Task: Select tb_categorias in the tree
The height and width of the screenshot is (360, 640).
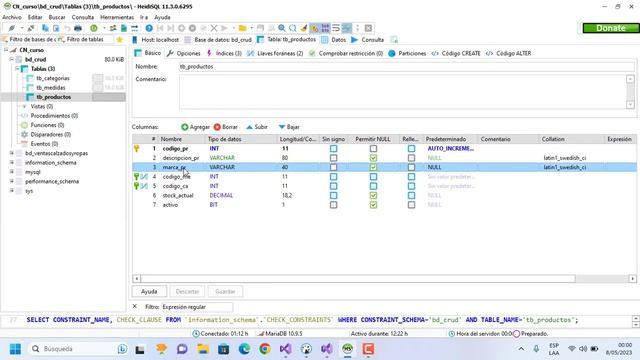Action: 53,78
